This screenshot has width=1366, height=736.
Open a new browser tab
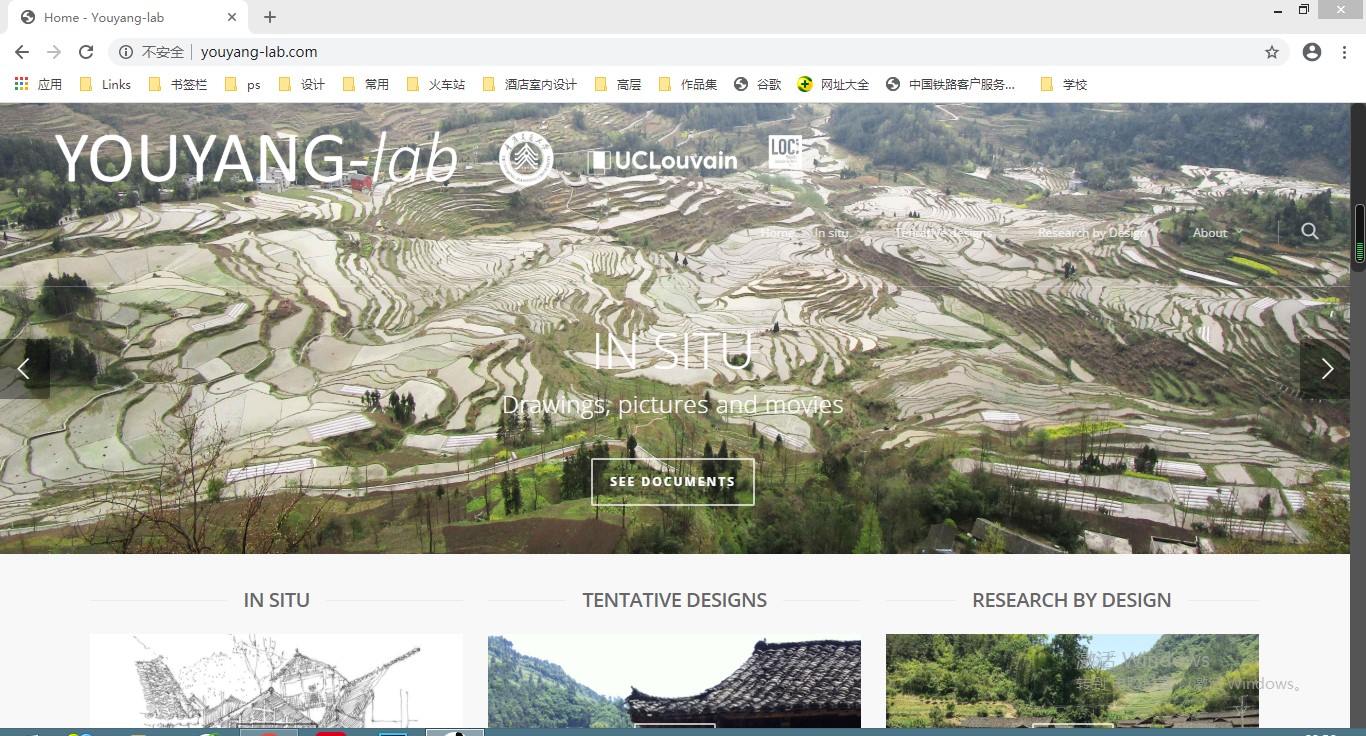coord(270,17)
